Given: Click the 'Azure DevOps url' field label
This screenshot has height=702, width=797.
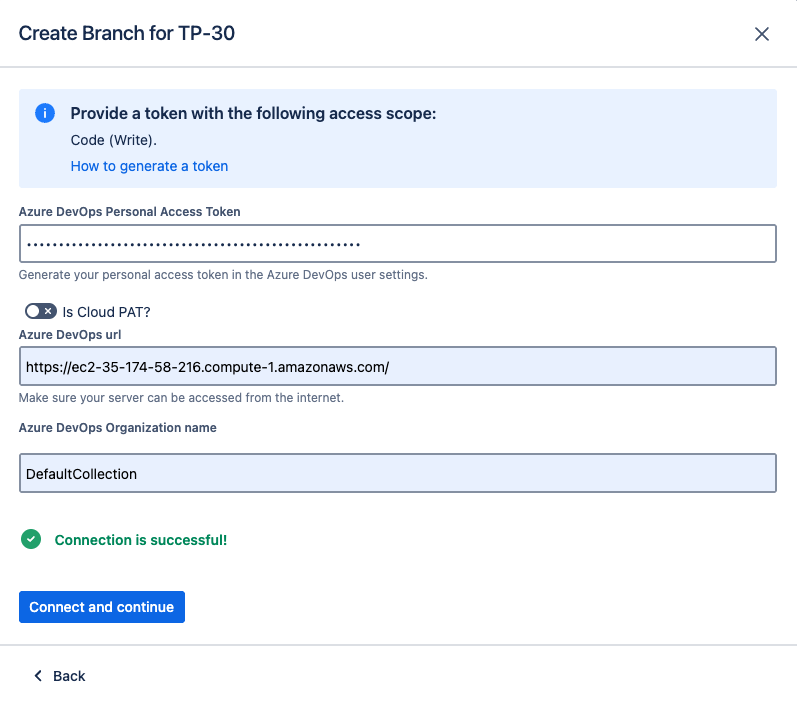Looking at the screenshot, I should pos(70,333).
